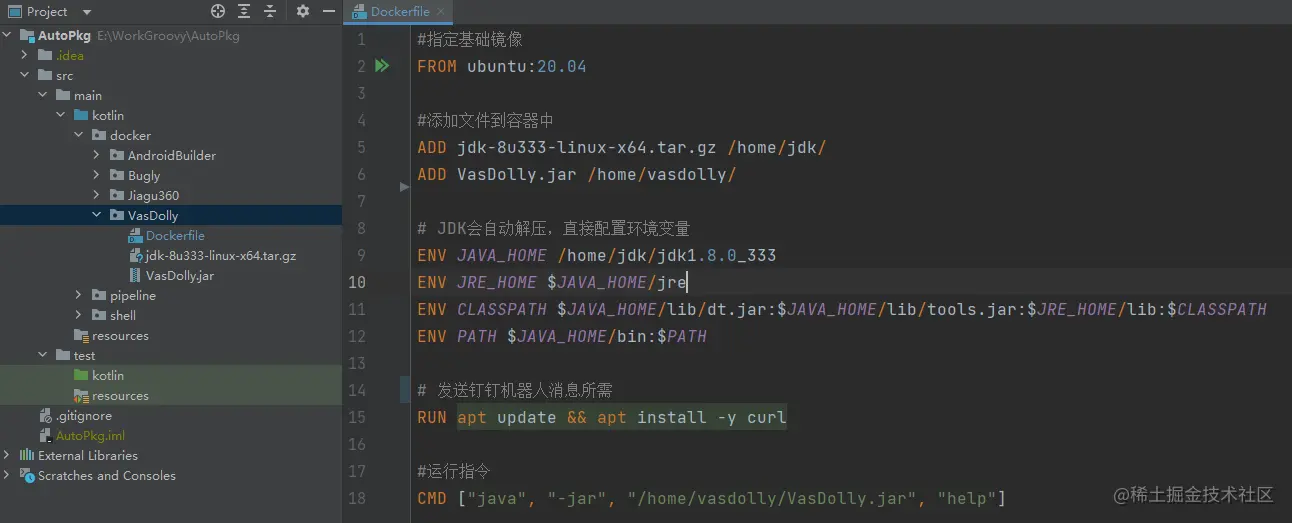
Task: Click the pipeline folder icon
Action: [99, 296]
